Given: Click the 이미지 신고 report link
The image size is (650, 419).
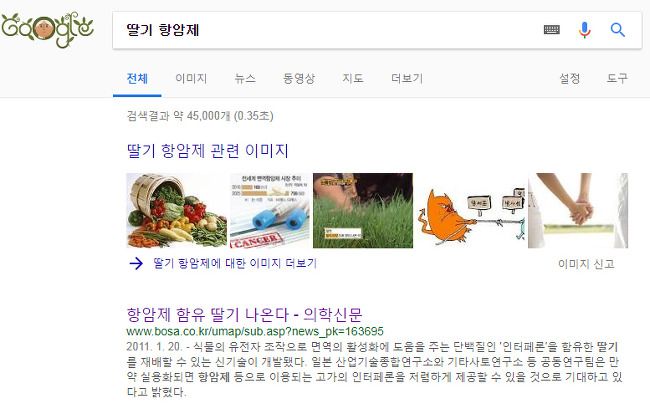Looking at the screenshot, I should pos(586,264).
